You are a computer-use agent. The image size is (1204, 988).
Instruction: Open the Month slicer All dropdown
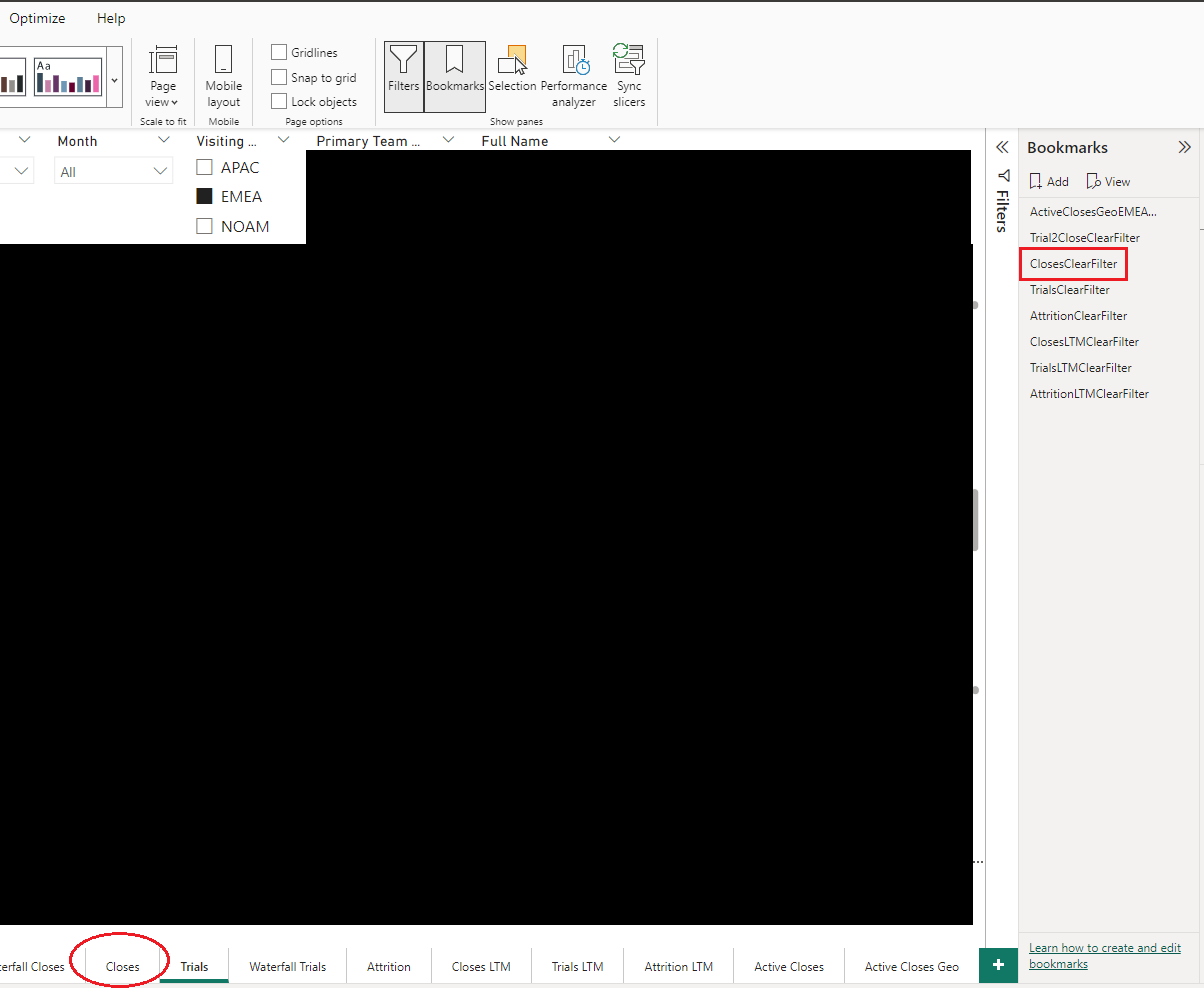pyautogui.click(x=113, y=171)
